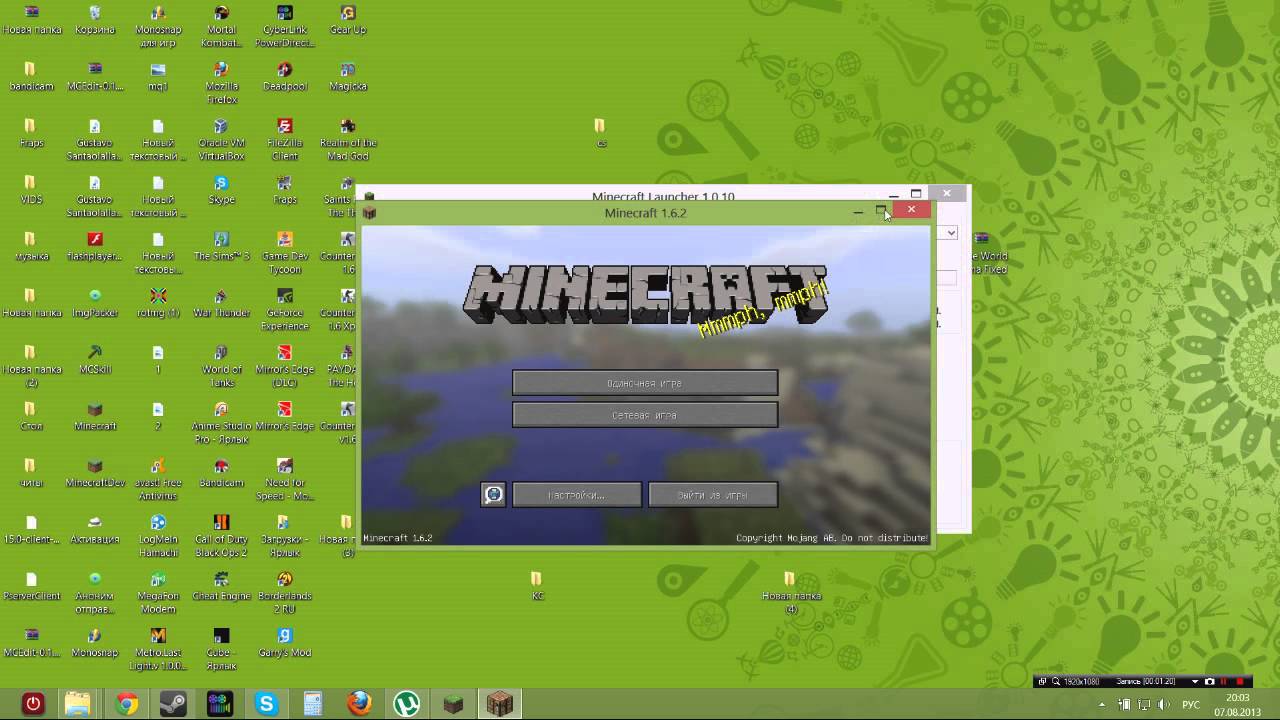Select the Game Dev Tycoon shortcut
This screenshot has width=1280, height=720.
(x=285, y=254)
